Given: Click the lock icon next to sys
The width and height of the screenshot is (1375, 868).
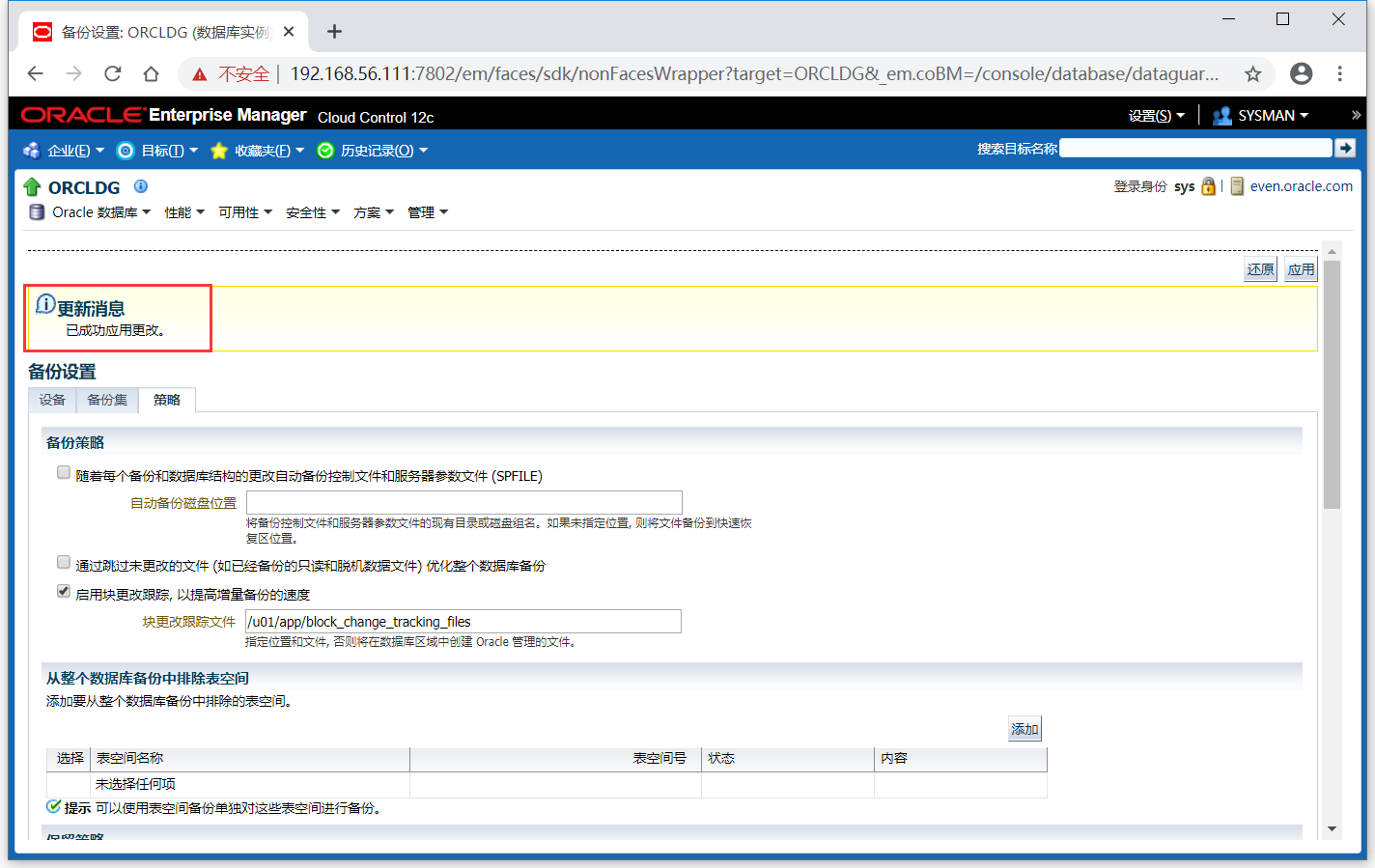Looking at the screenshot, I should (x=1208, y=186).
